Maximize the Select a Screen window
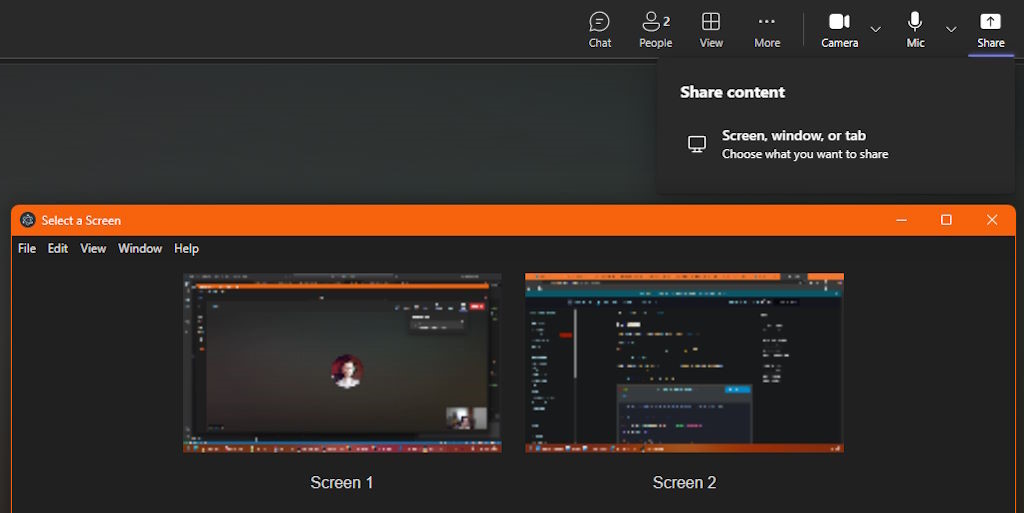The image size is (1024, 513). [946, 221]
